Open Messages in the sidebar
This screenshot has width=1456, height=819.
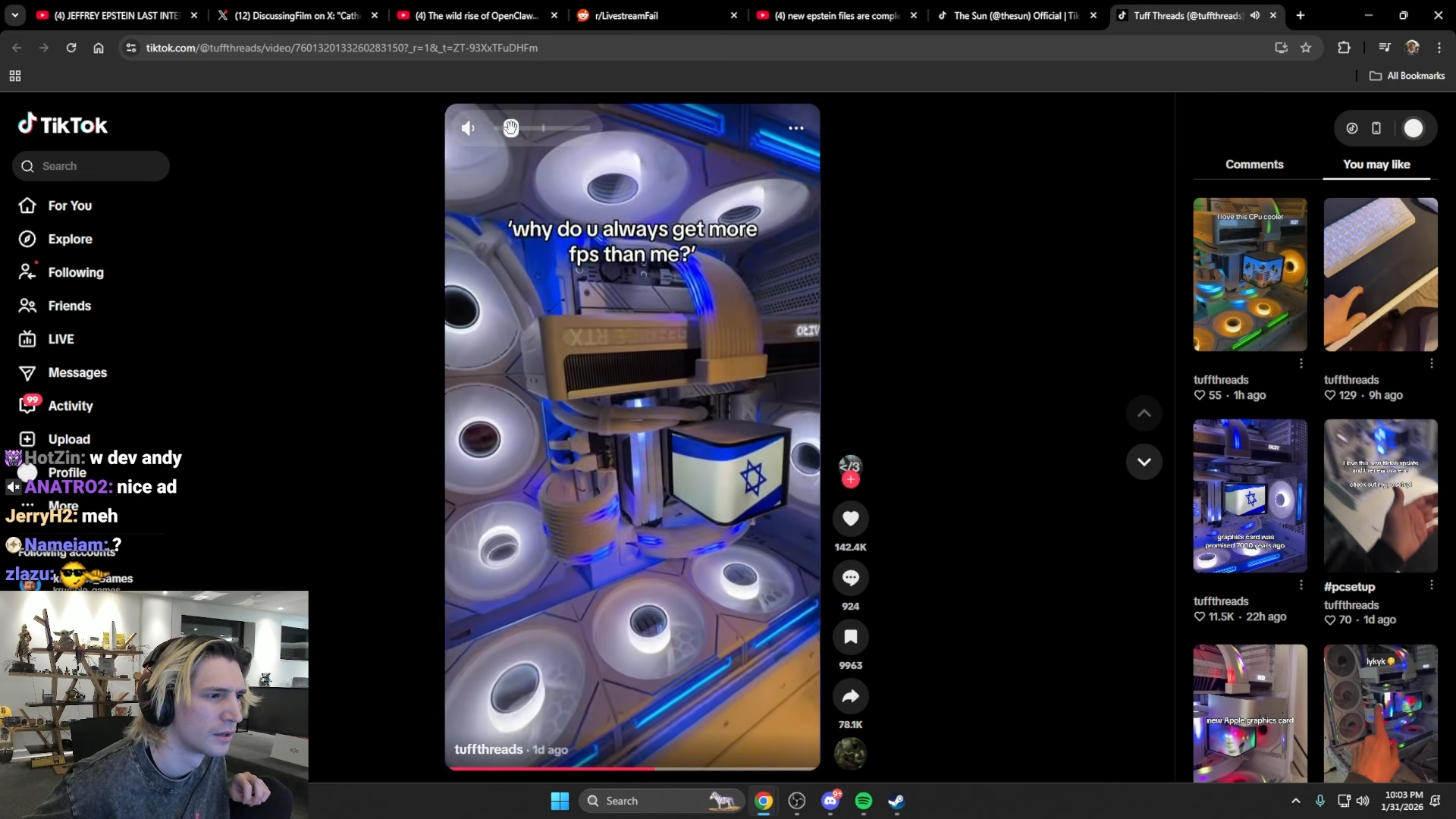tap(77, 372)
